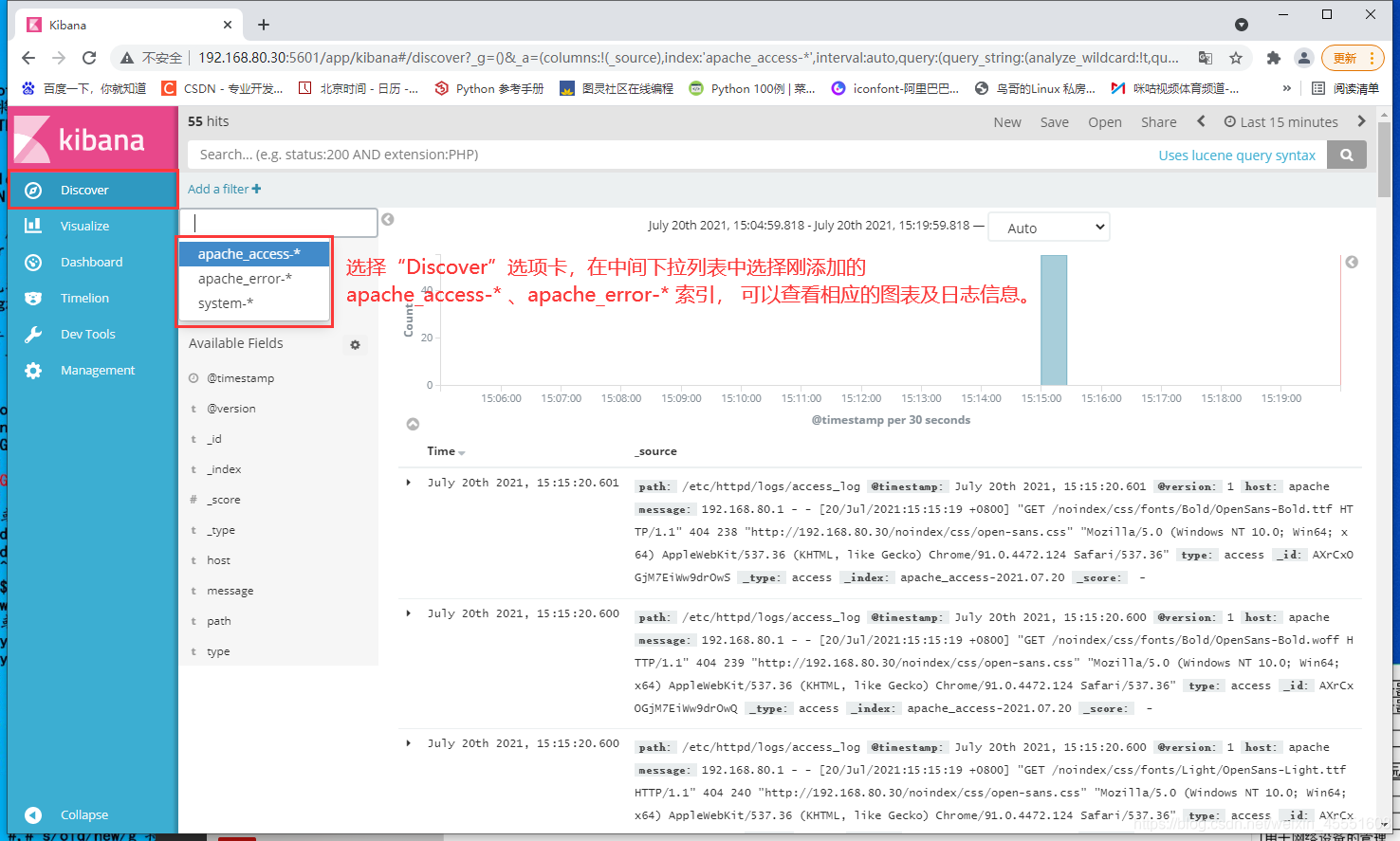Close the Kibana browser tab
Image resolution: width=1400 pixels, height=841 pixels.
point(228,25)
